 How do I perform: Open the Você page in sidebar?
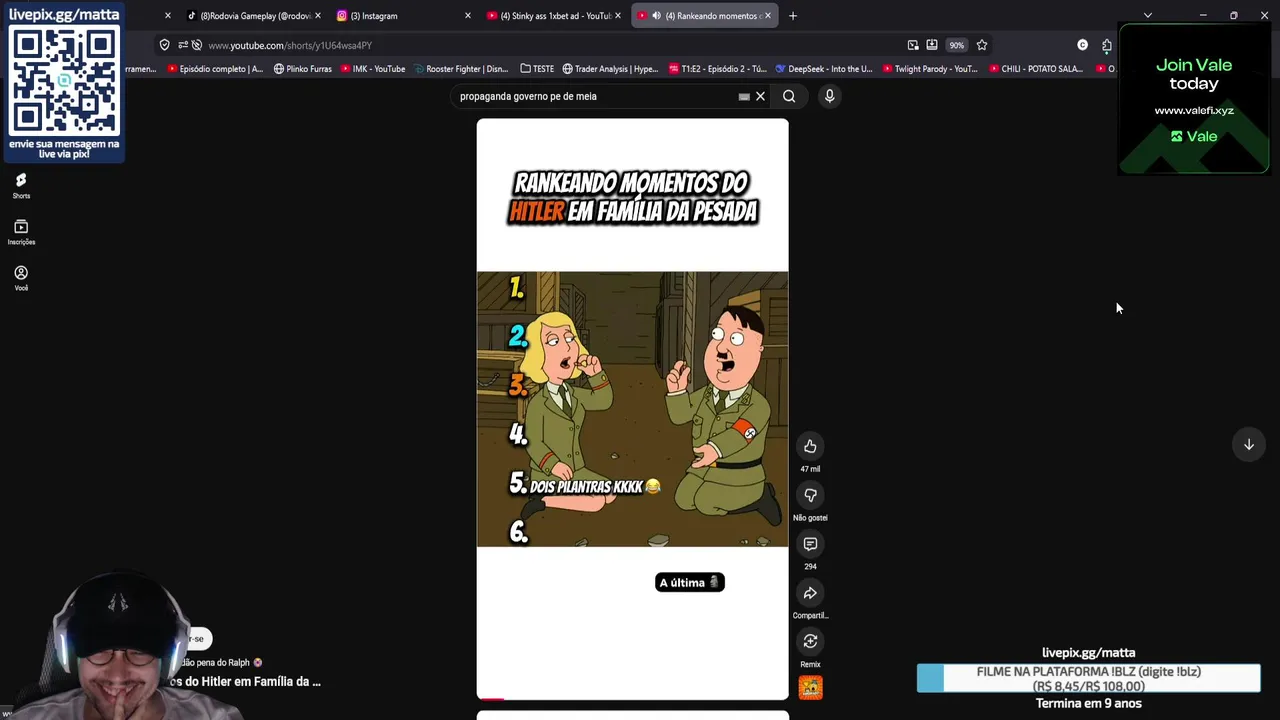tap(21, 278)
